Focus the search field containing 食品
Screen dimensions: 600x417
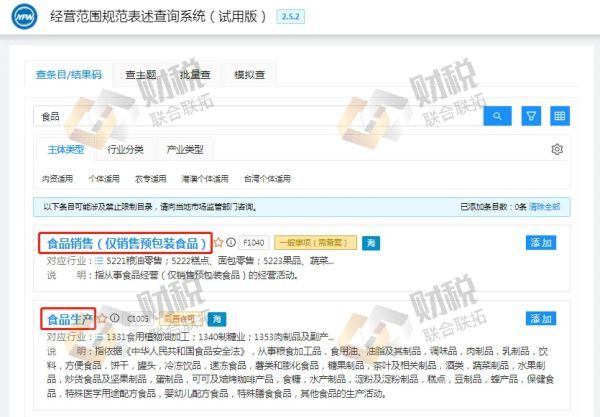pos(258,116)
